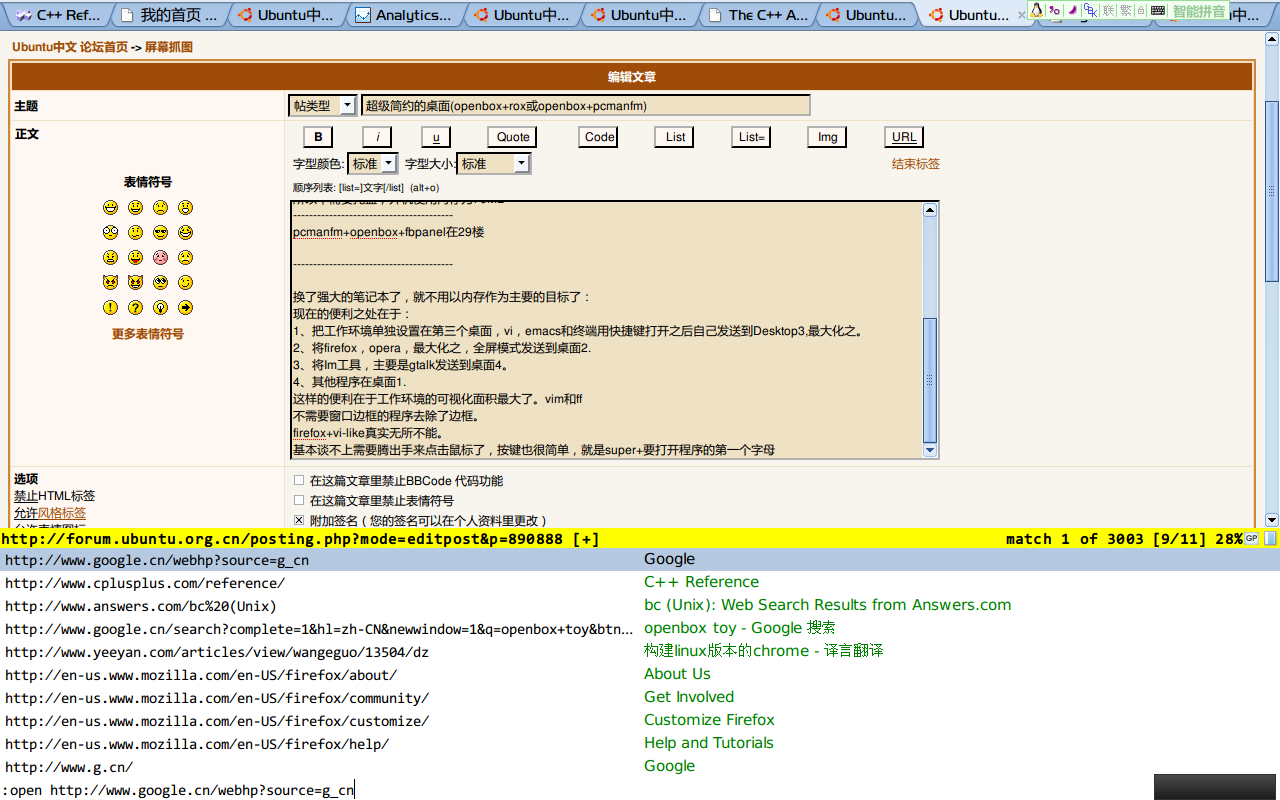Toggle the moon half-width icon in input bar

[1072, 10]
